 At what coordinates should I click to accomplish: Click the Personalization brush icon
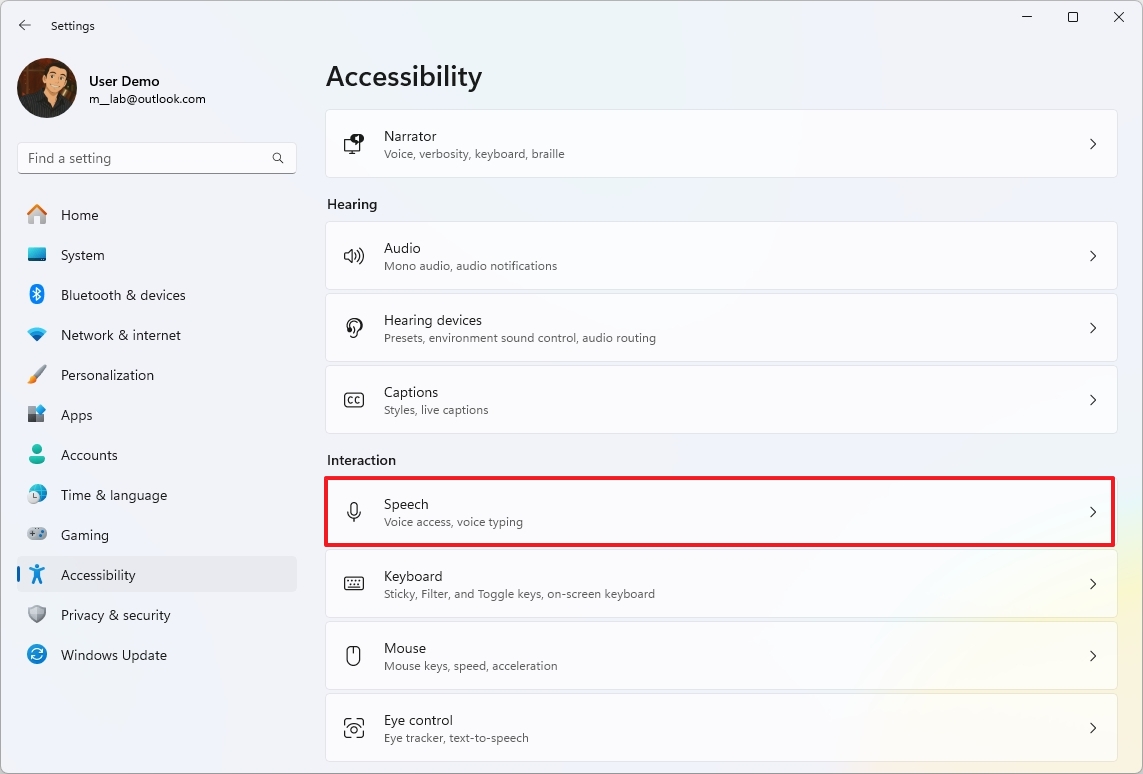tap(36, 375)
